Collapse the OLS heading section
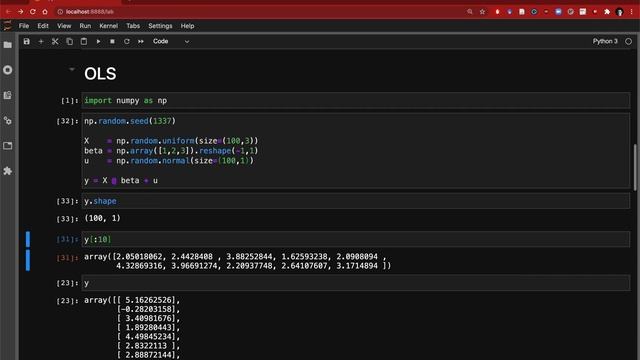640x360 pixels. pos(72,69)
